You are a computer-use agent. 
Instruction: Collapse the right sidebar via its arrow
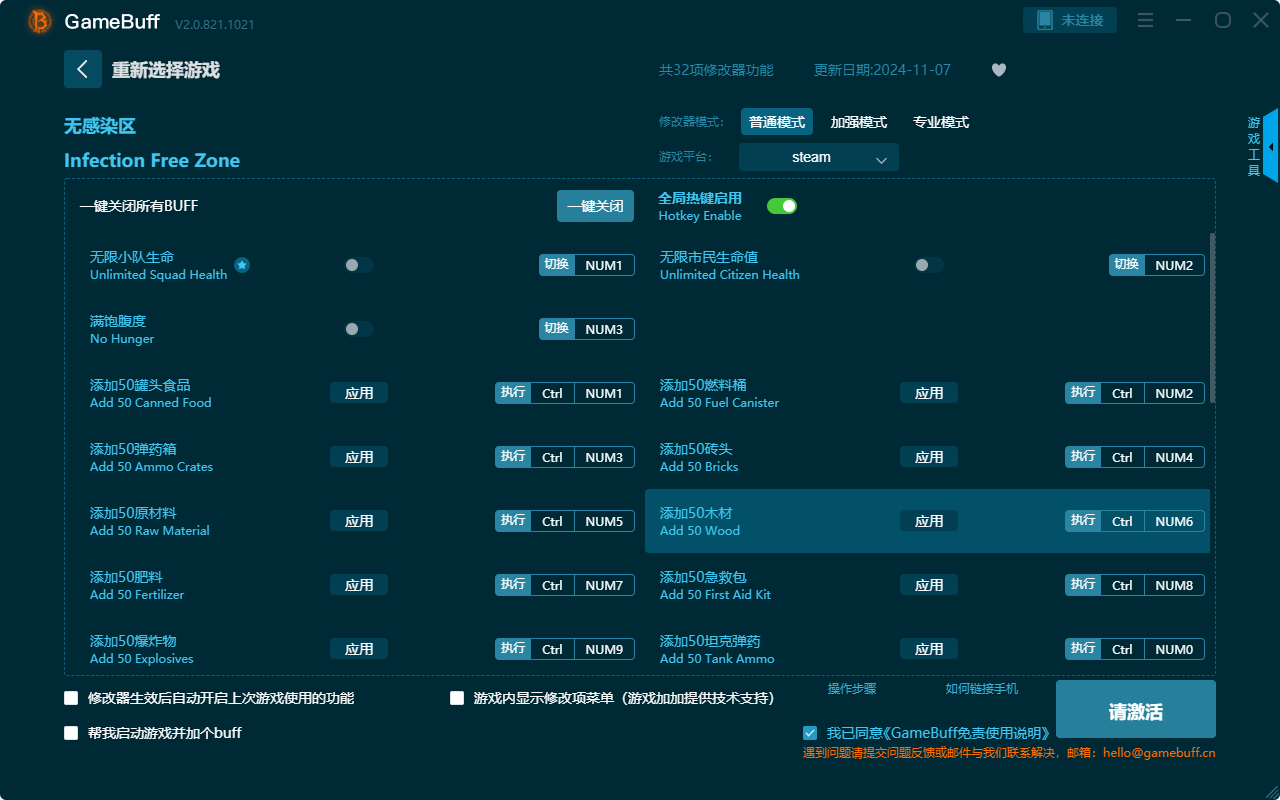pos(1271,145)
